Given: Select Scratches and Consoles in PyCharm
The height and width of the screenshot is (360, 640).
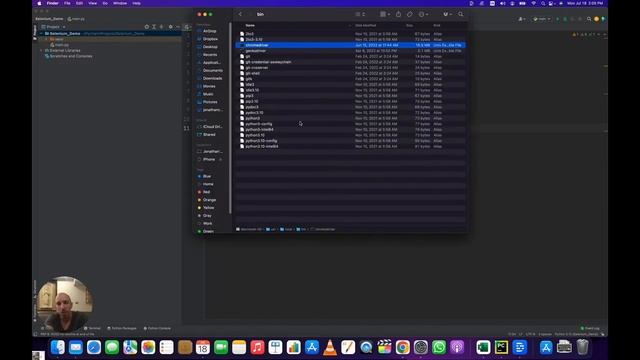Looking at the screenshot, I should [69, 56].
